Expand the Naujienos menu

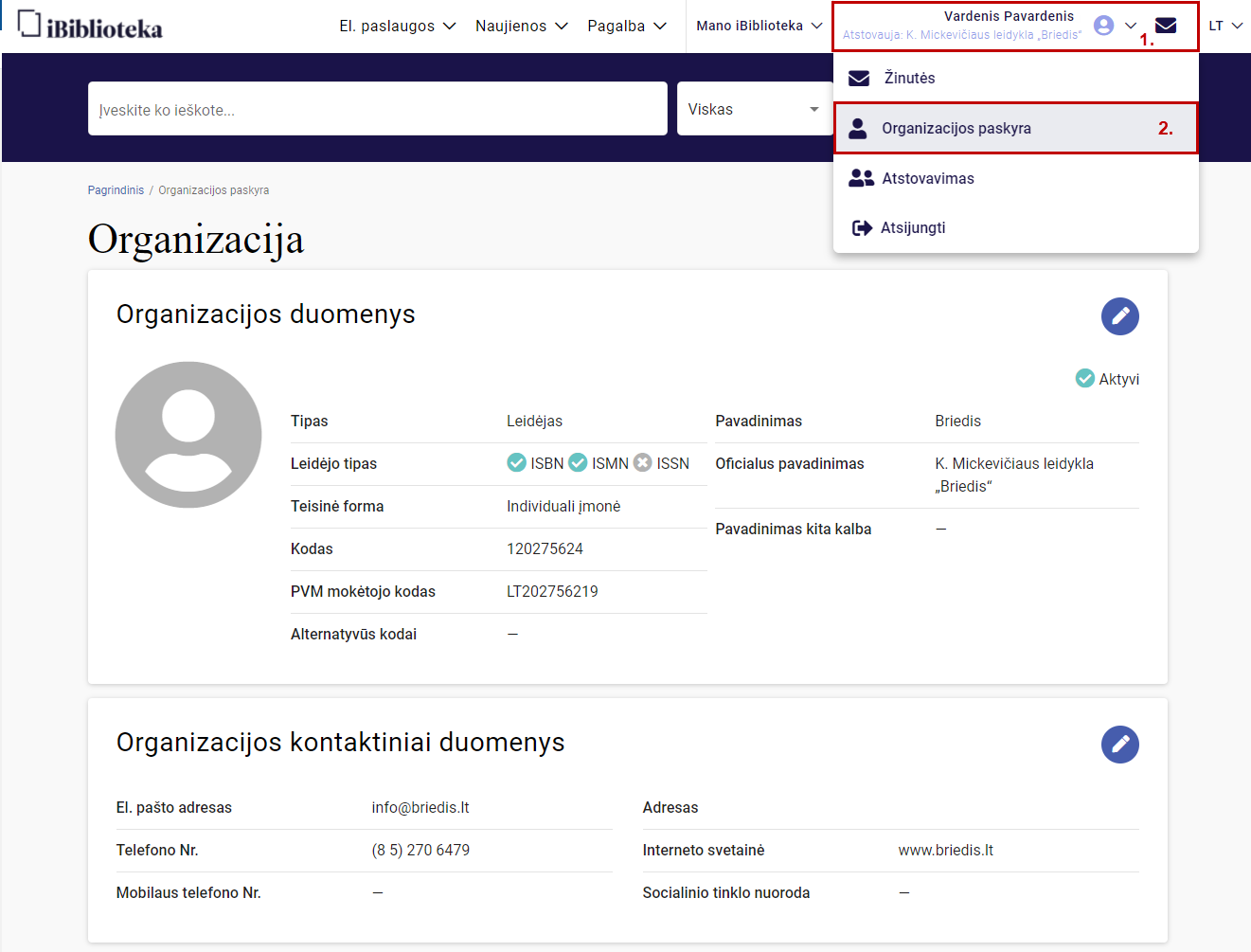[x=522, y=26]
